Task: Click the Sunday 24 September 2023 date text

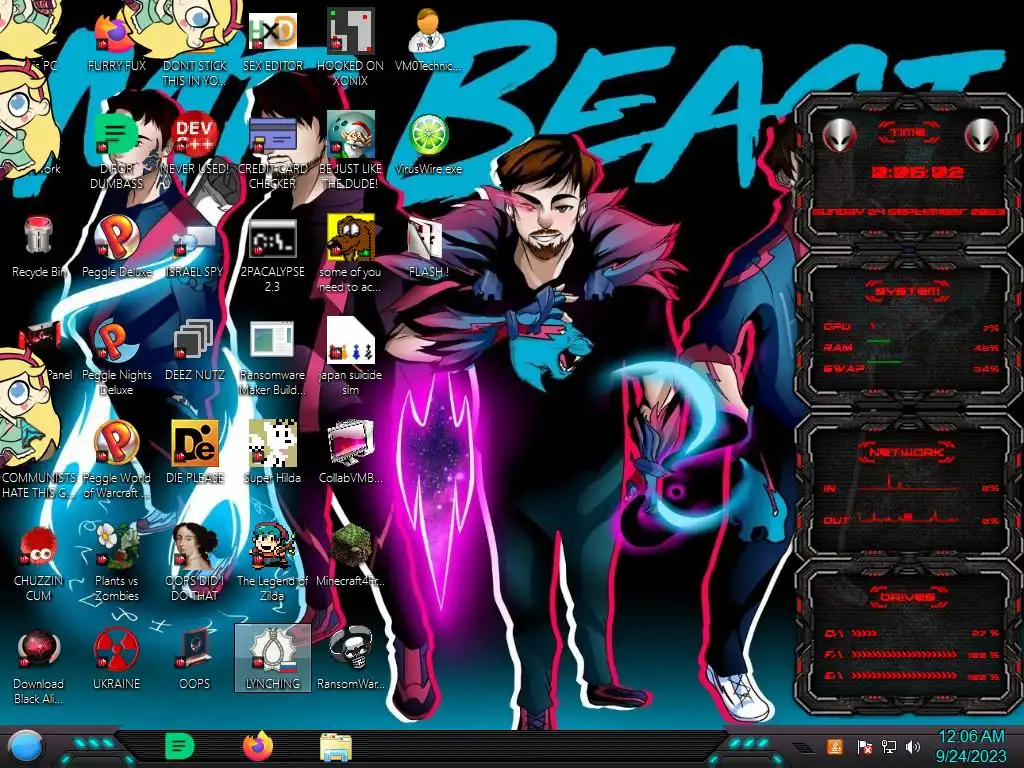Action: pyautogui.click(x=908, y=212)
